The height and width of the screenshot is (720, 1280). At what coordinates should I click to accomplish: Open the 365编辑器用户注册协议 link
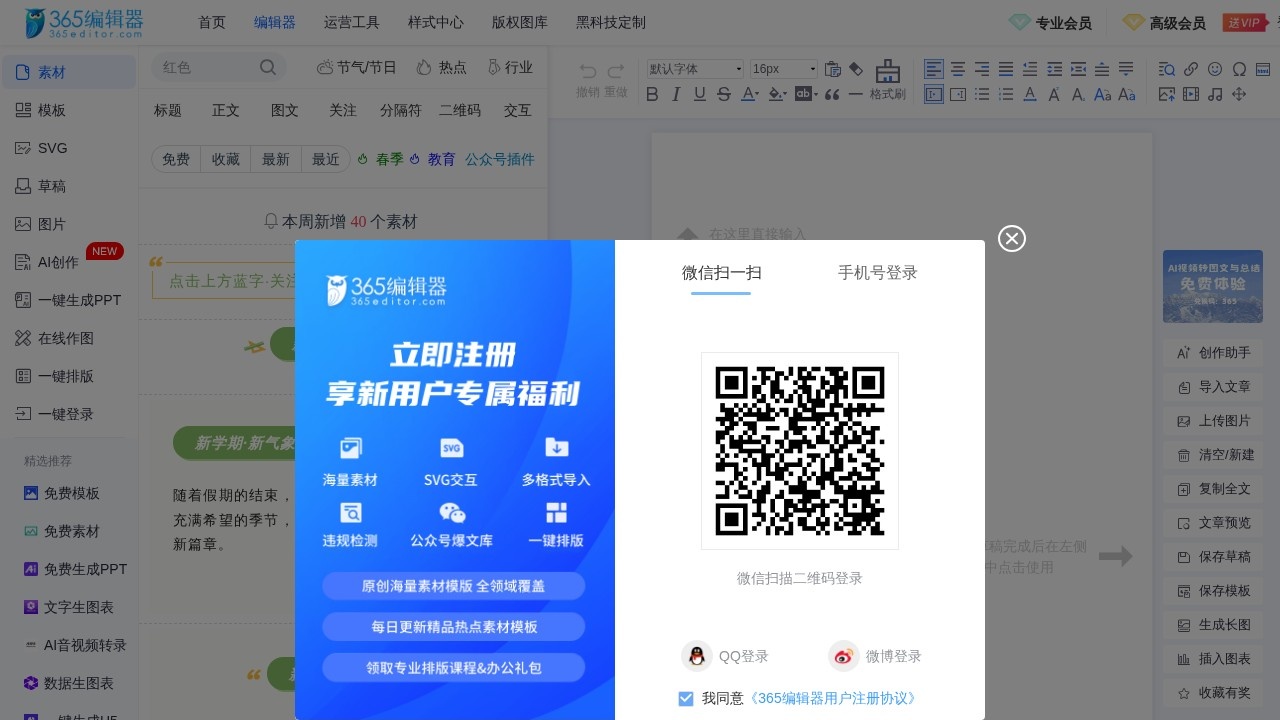pyautogui.click(x=832, y=698)
